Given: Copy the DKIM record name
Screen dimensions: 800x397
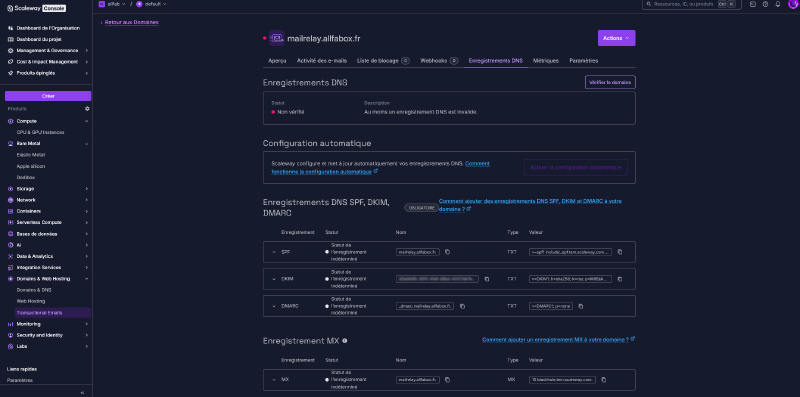Looking at the screenshot, I should click(x=487, y=279).
